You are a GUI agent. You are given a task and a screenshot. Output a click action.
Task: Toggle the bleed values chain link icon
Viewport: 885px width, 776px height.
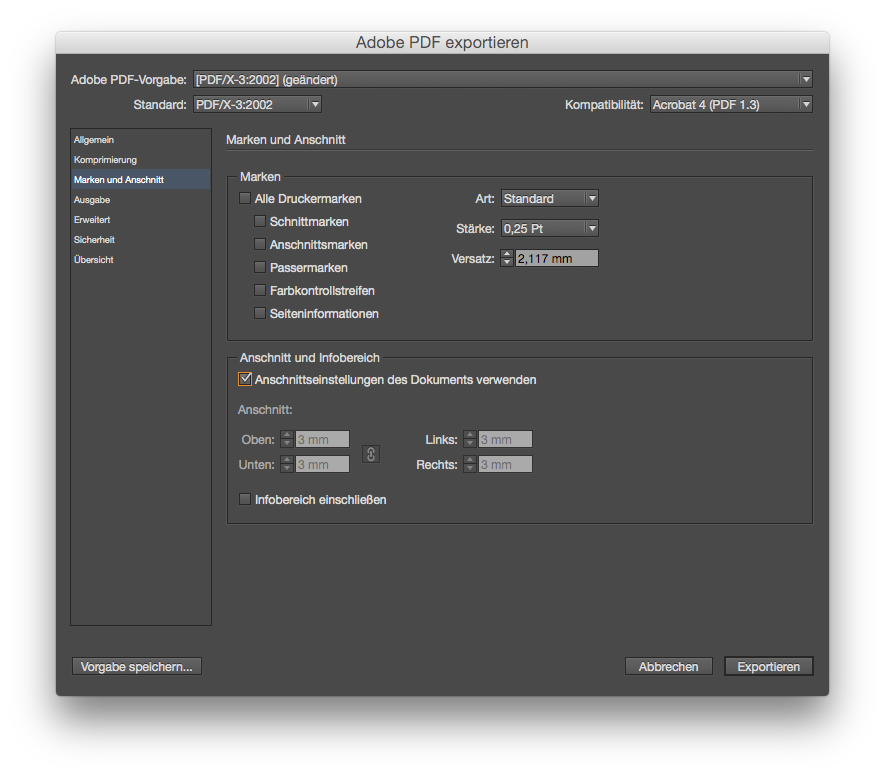coord(371,454)
